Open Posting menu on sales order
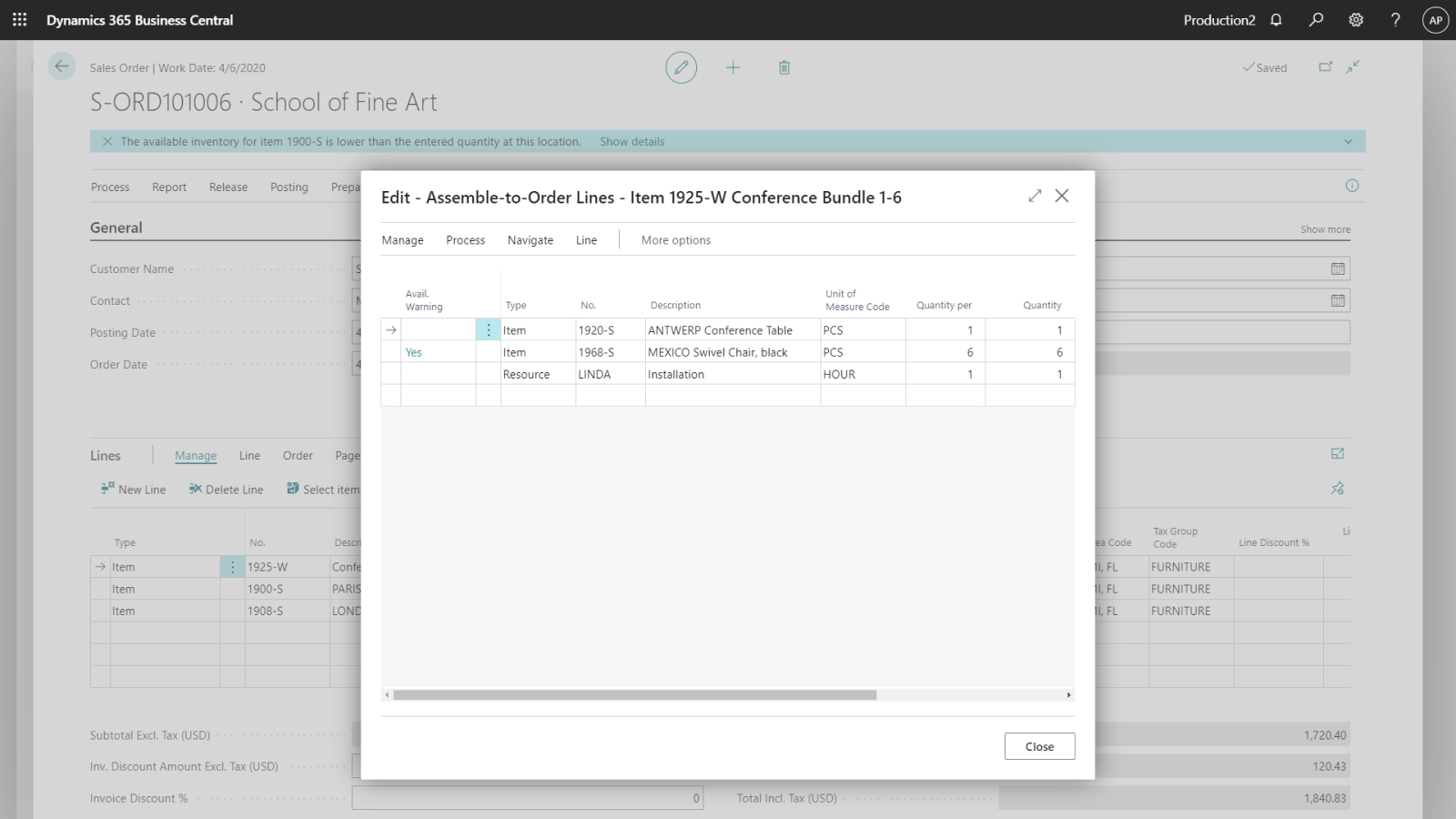 pos(289,187)
